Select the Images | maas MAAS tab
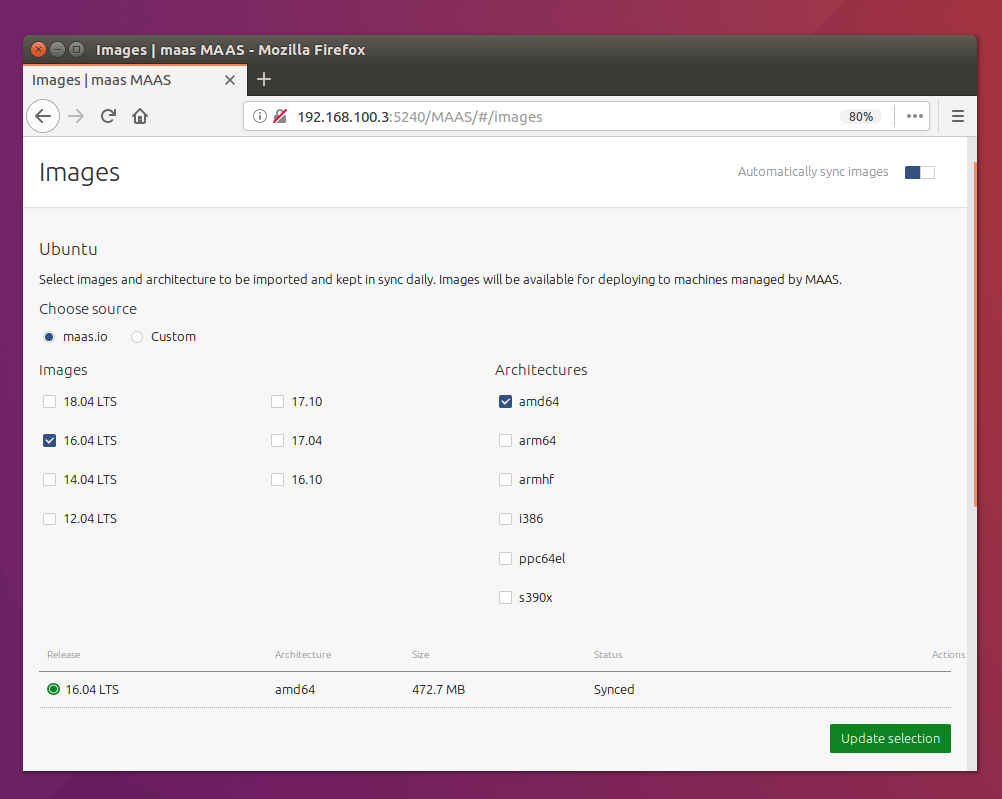 tap(135, 80)
